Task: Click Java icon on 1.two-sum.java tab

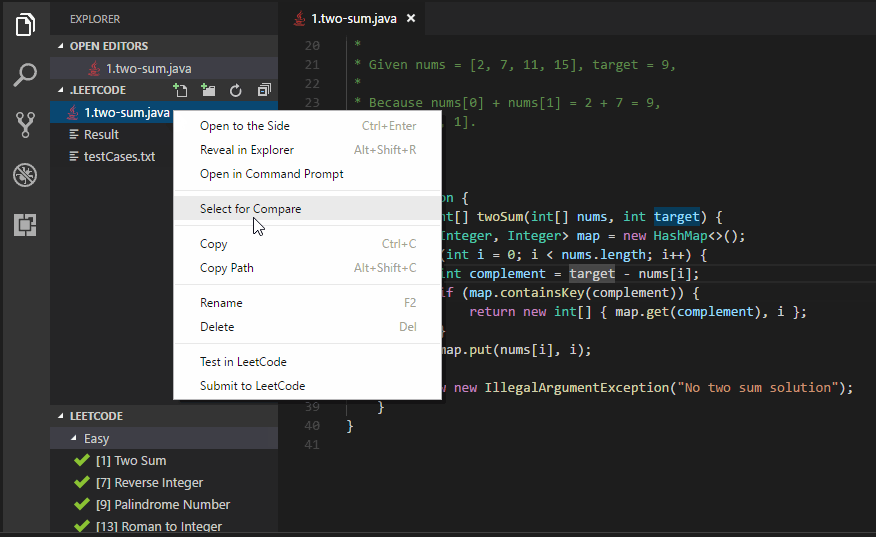Action: 300,18
